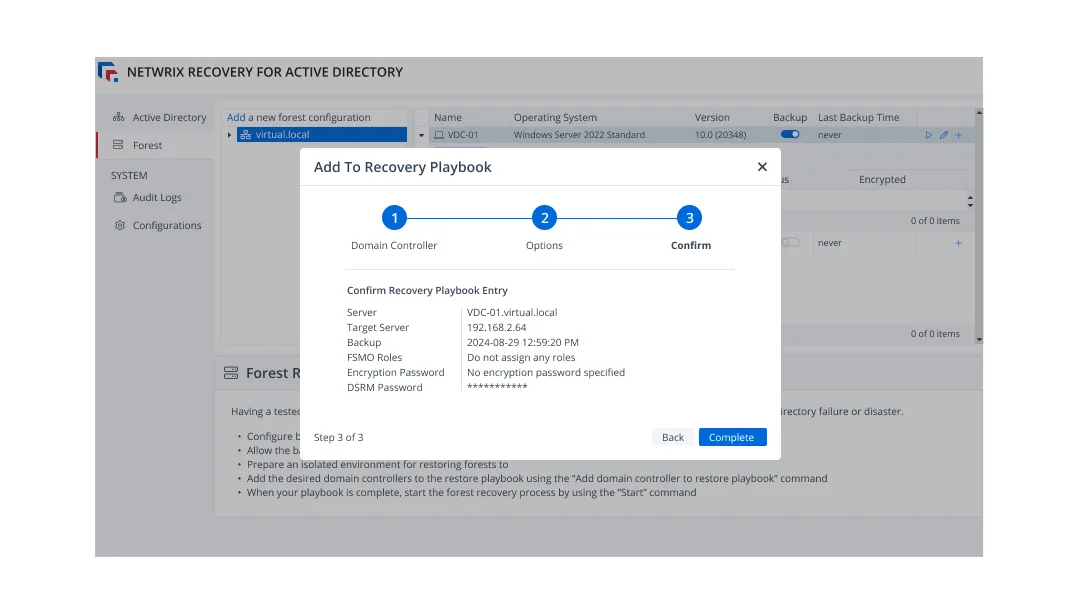Select step 3 Confirm circle
1080x608 pixels.
tap(689, 218)
